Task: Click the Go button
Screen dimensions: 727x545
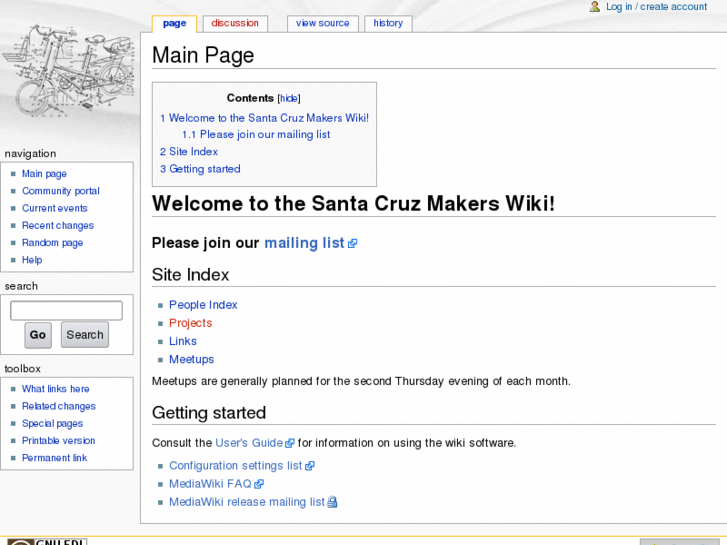Action: 38,335
